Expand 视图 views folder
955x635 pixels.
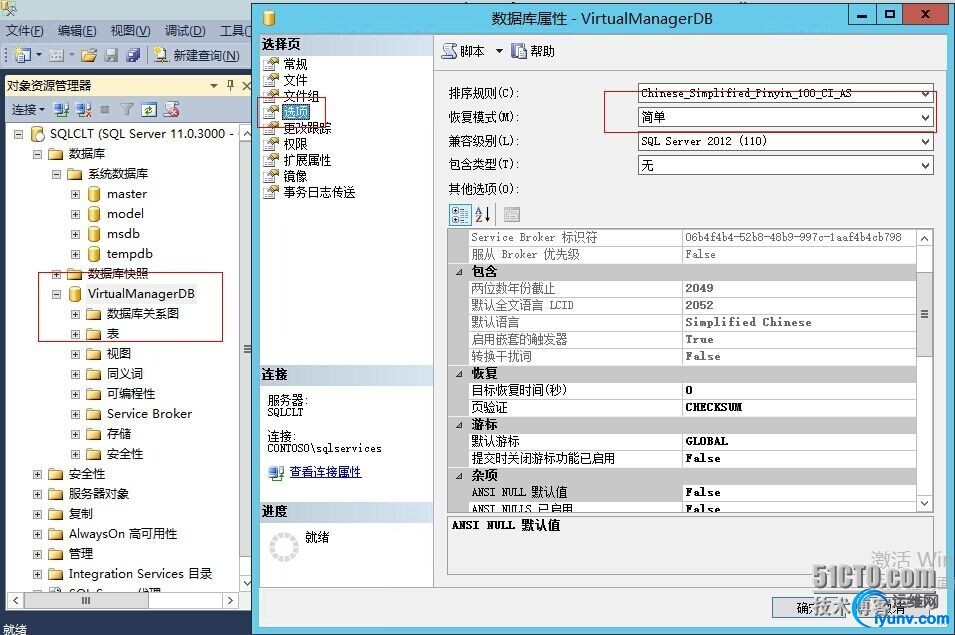click(x=76, y=354)
